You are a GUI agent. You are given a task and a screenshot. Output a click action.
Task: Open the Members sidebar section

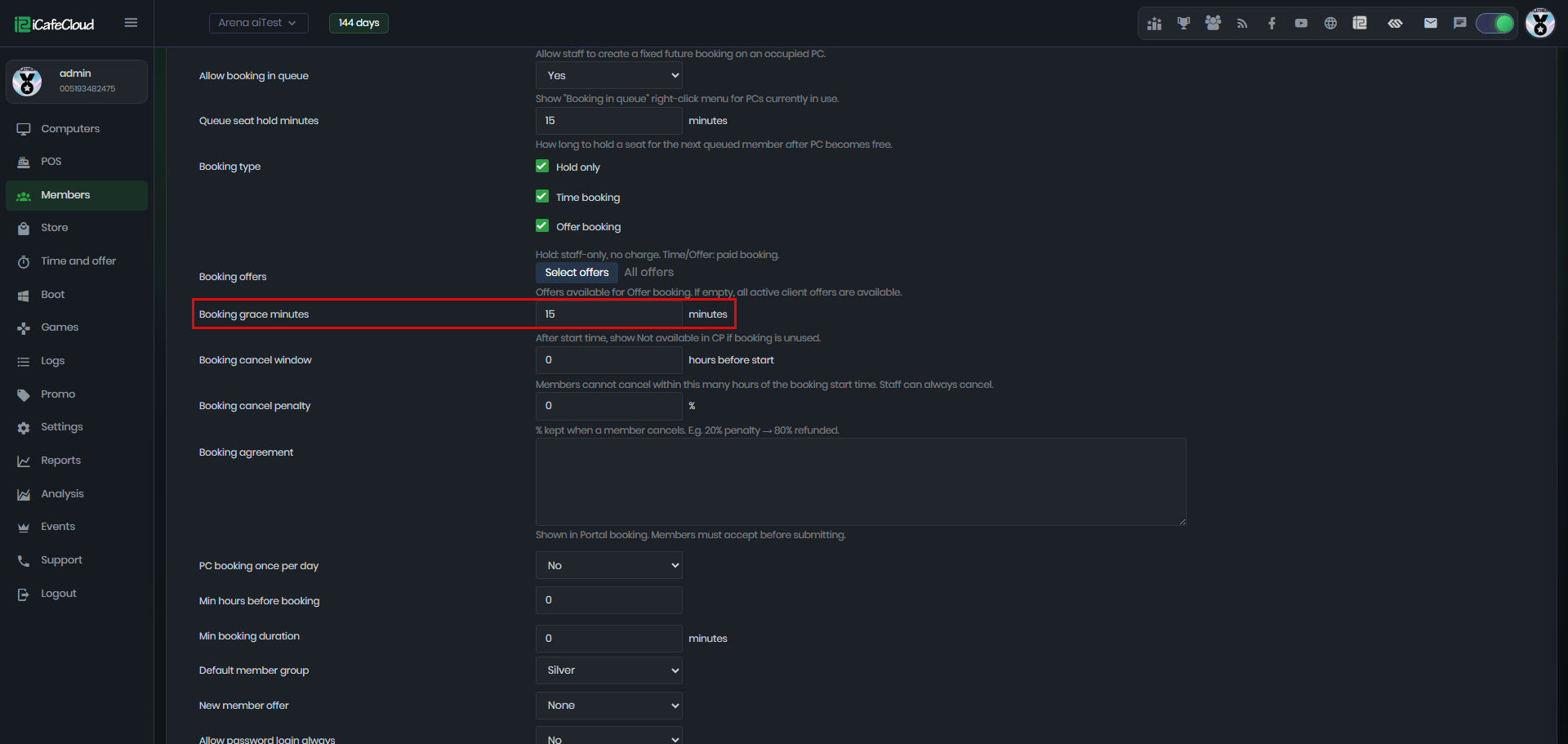point(77,195)
